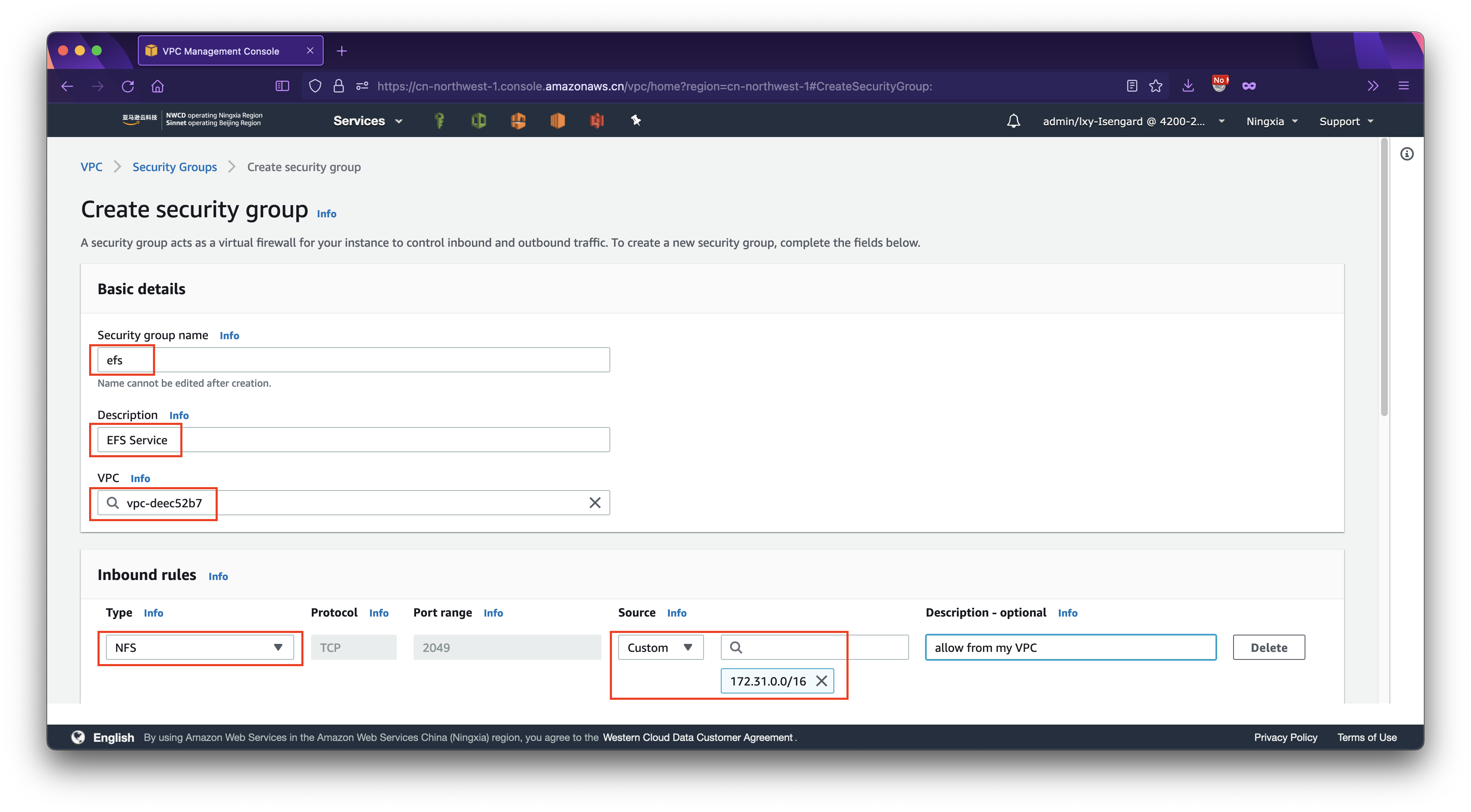Reload the page with the refresh icon
The image size is (1471, 812).
[x=128, y=86]
